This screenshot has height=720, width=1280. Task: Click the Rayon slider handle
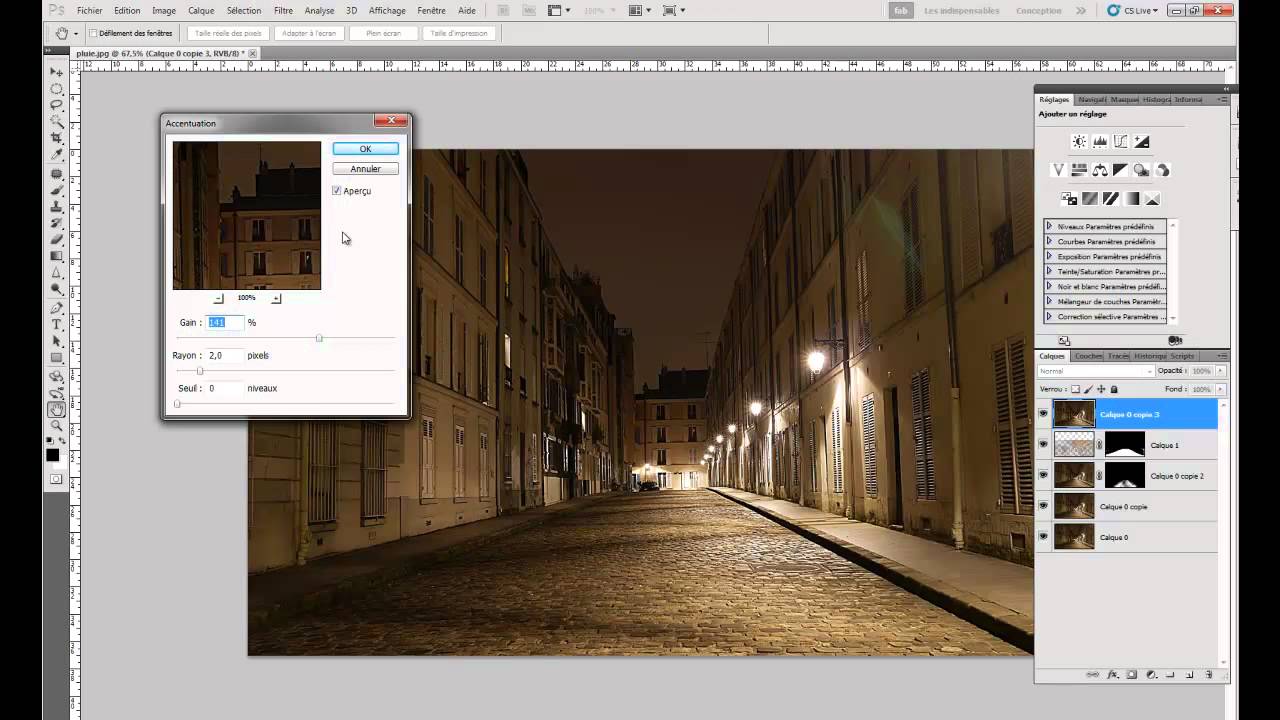coord(199,371)
